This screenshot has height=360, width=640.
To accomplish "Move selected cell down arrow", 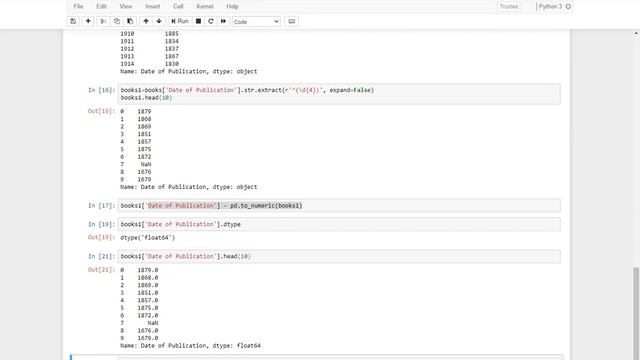I will click(x=159, y=21).
